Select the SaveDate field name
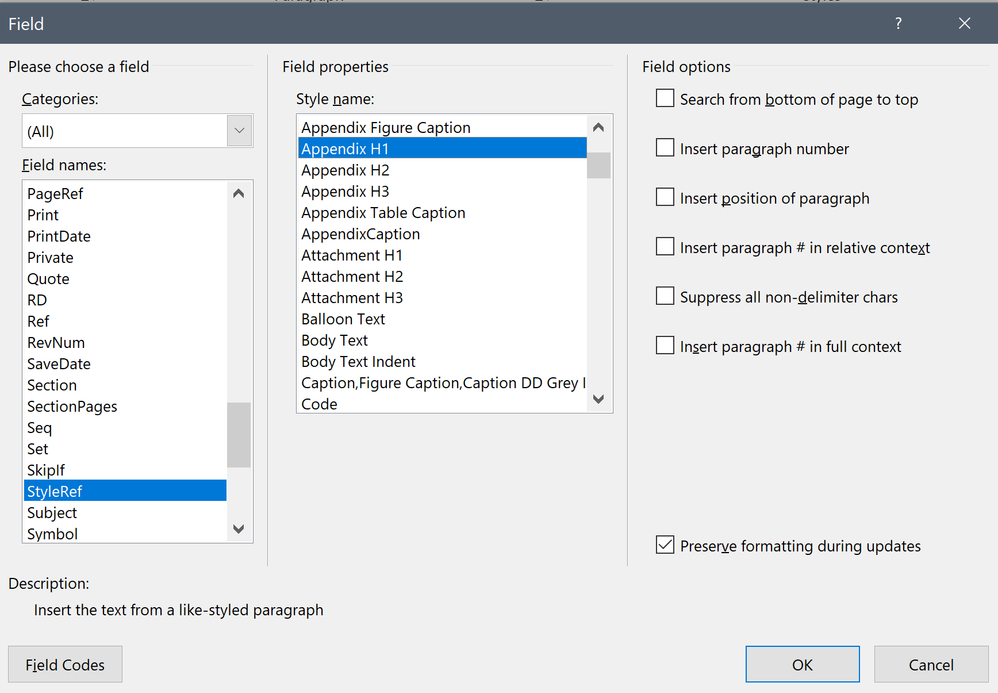Viewport: 998px width, 693px height. 59,364
